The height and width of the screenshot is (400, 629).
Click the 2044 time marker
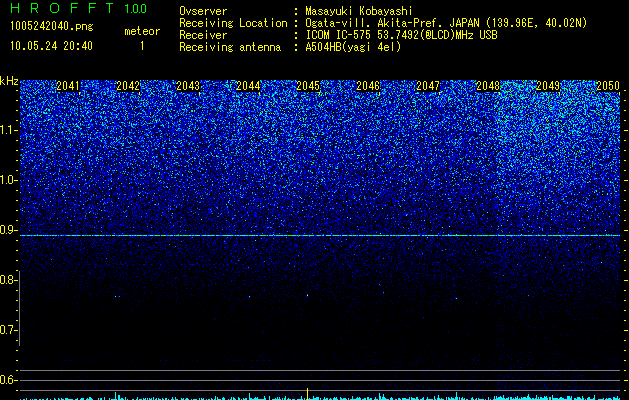248,86
